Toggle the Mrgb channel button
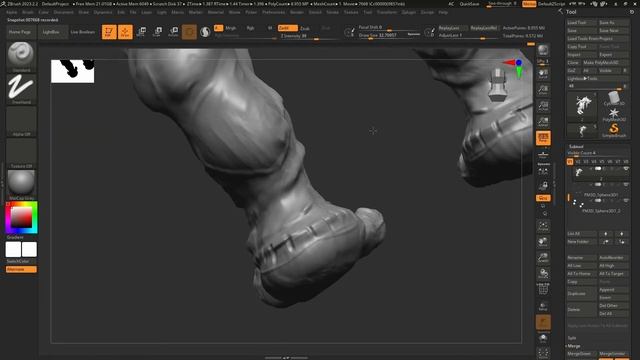Image resolution: width=640 pixels, height=360 pixels. click(231, 28)
